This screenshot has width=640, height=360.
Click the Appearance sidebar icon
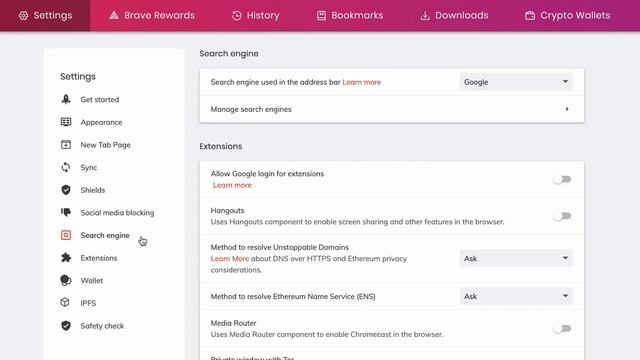pos(66,122)
